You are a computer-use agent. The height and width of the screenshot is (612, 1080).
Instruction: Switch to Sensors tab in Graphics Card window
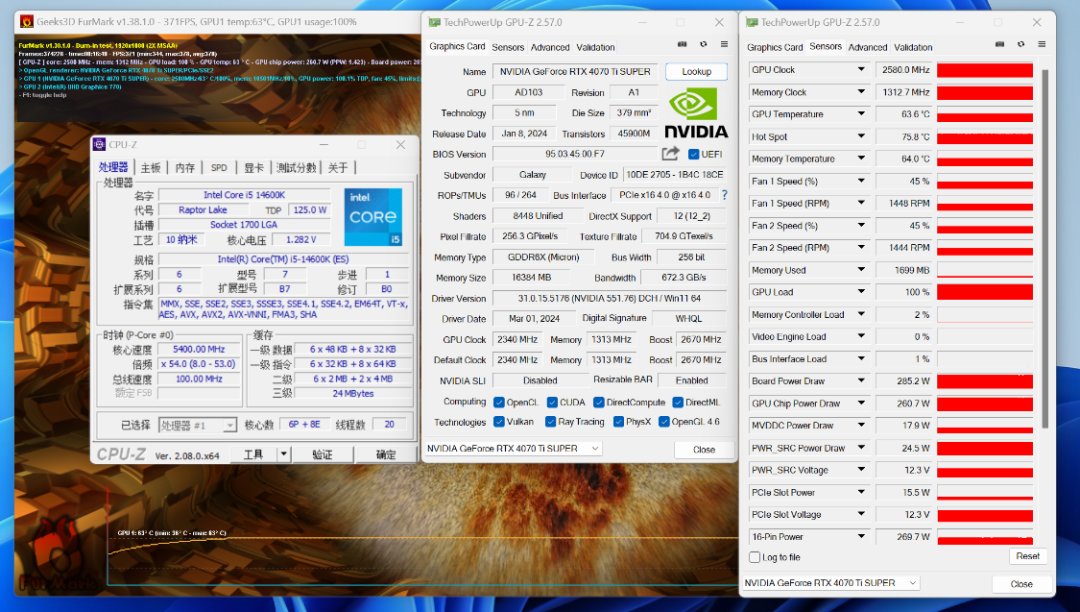(508, 48)
